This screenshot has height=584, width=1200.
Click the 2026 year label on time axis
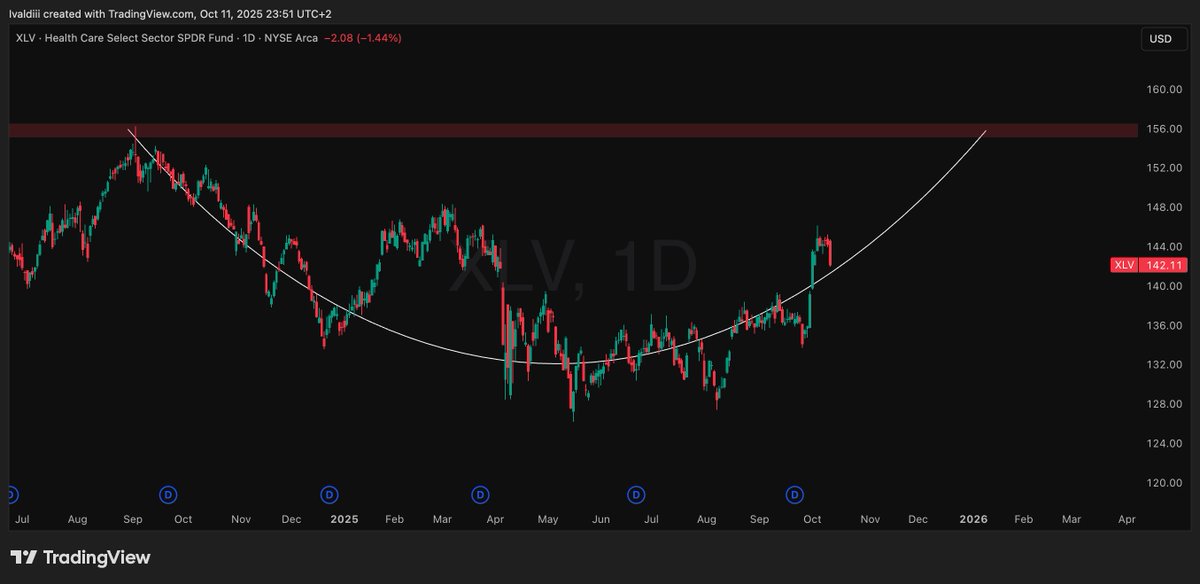pyautogui.click(x=973, y=520)
